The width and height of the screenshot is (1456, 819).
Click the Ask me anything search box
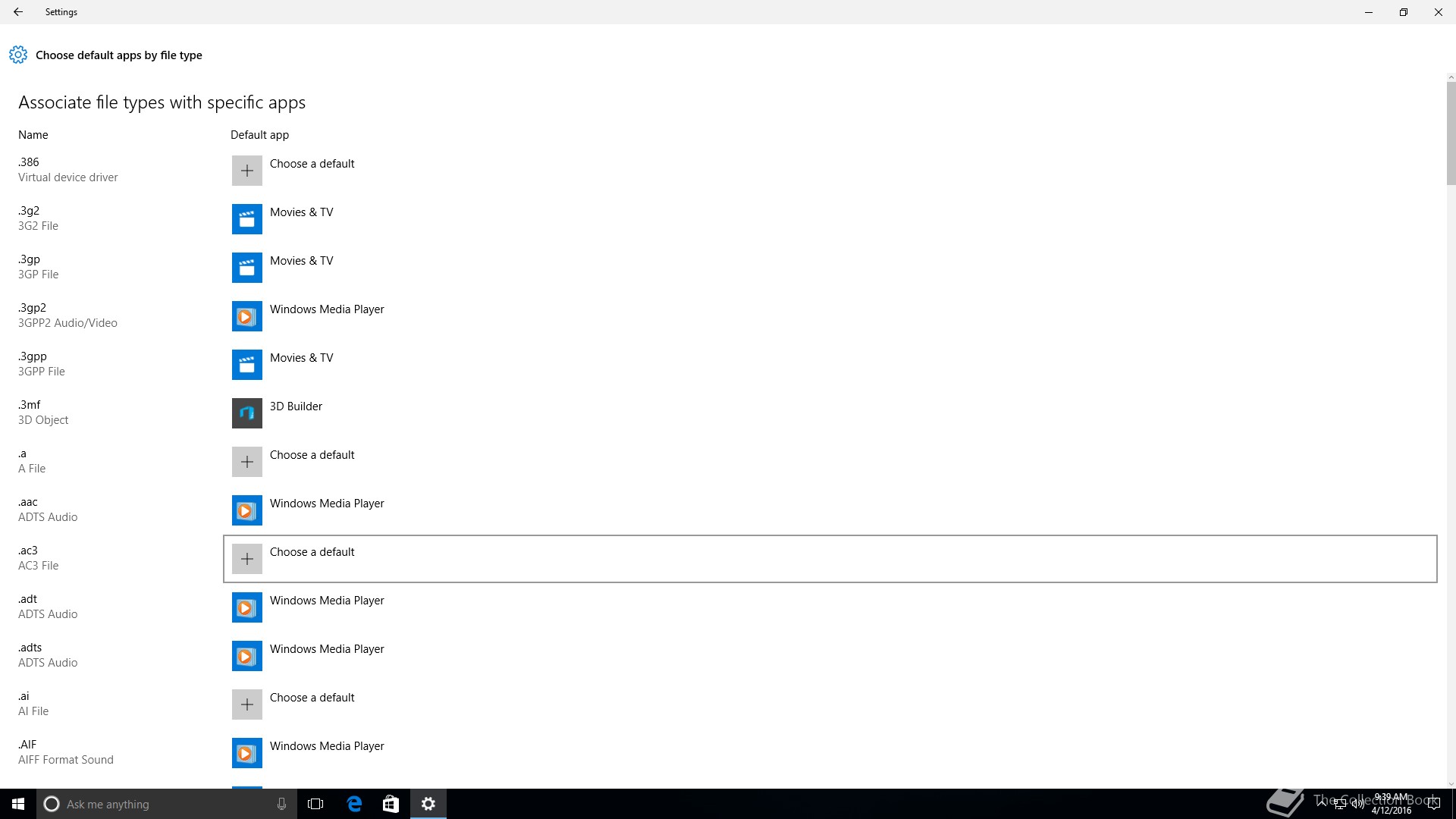[167, 804]
